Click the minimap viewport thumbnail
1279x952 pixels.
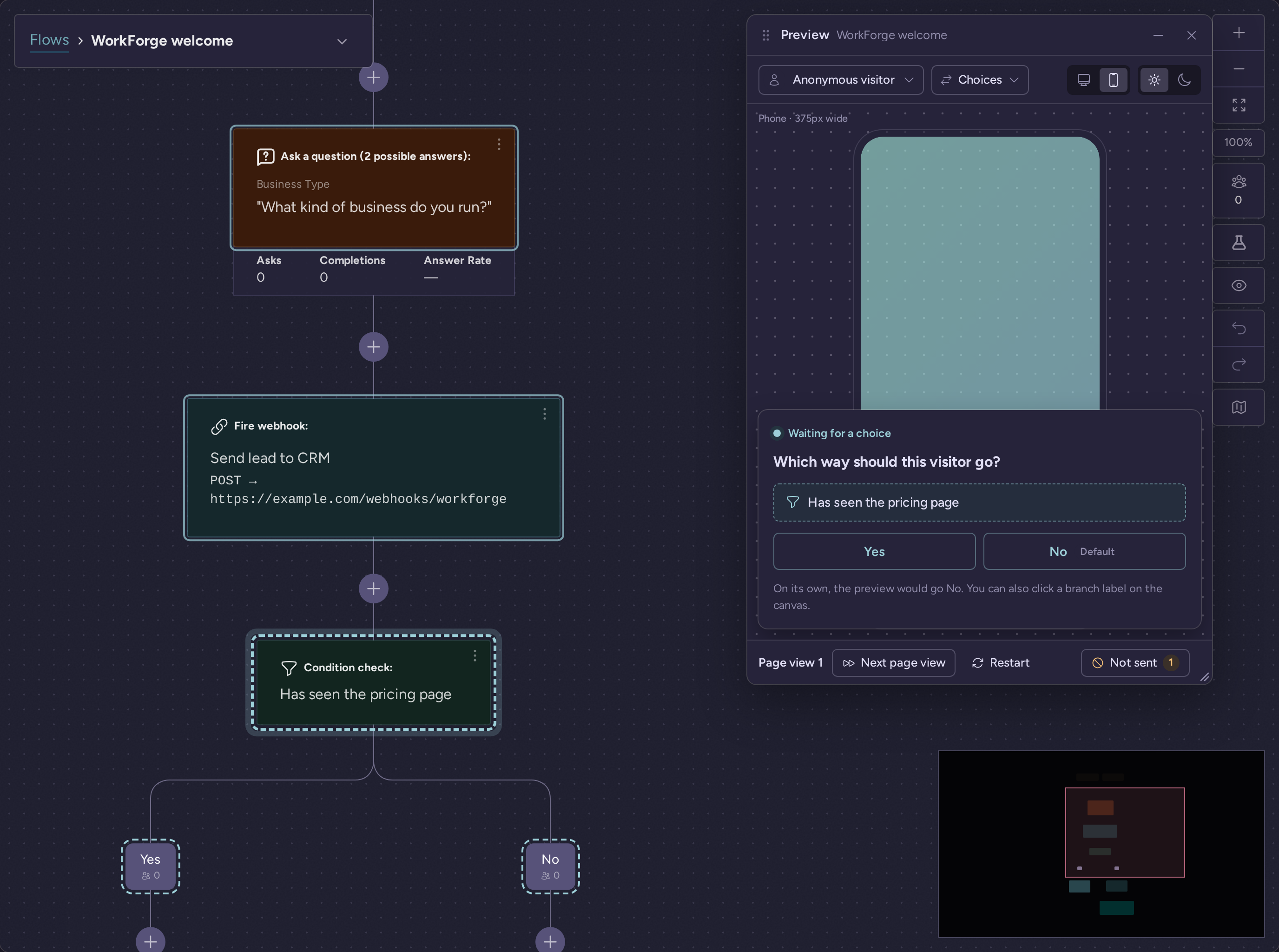pyautogui.click(x=1125, y=832)
